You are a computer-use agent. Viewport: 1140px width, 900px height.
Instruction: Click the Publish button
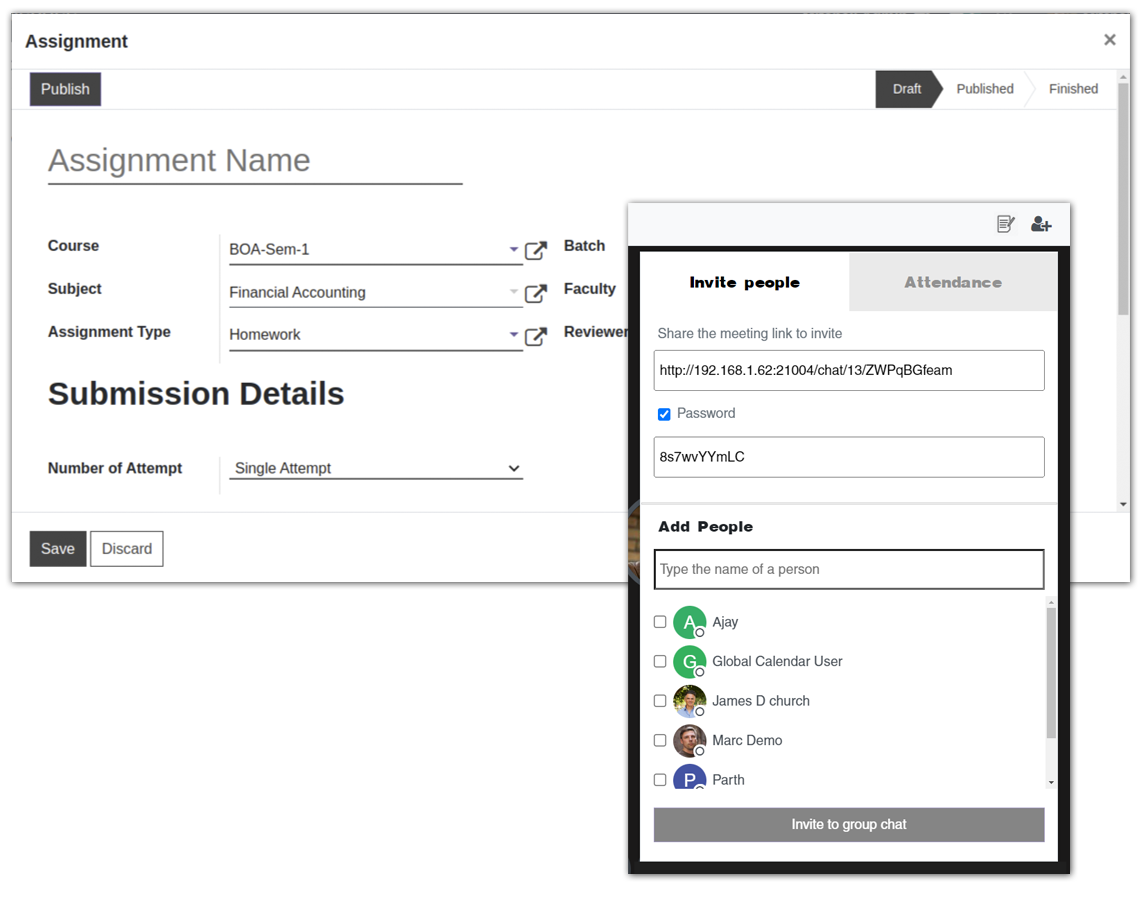[x=64, y=89]
